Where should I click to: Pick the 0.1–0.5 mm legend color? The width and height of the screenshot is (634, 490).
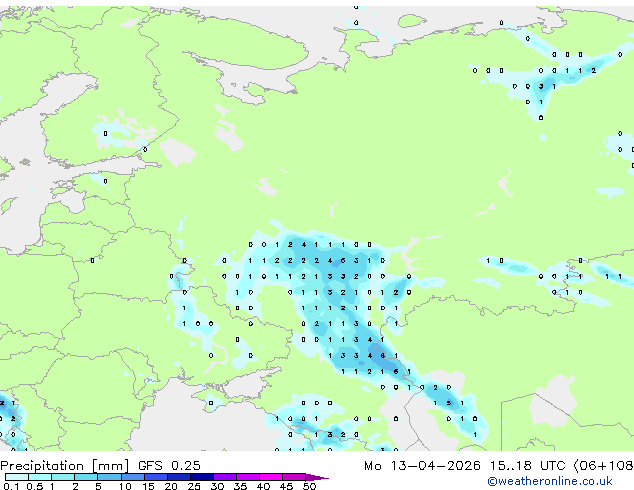coord(17,477)
